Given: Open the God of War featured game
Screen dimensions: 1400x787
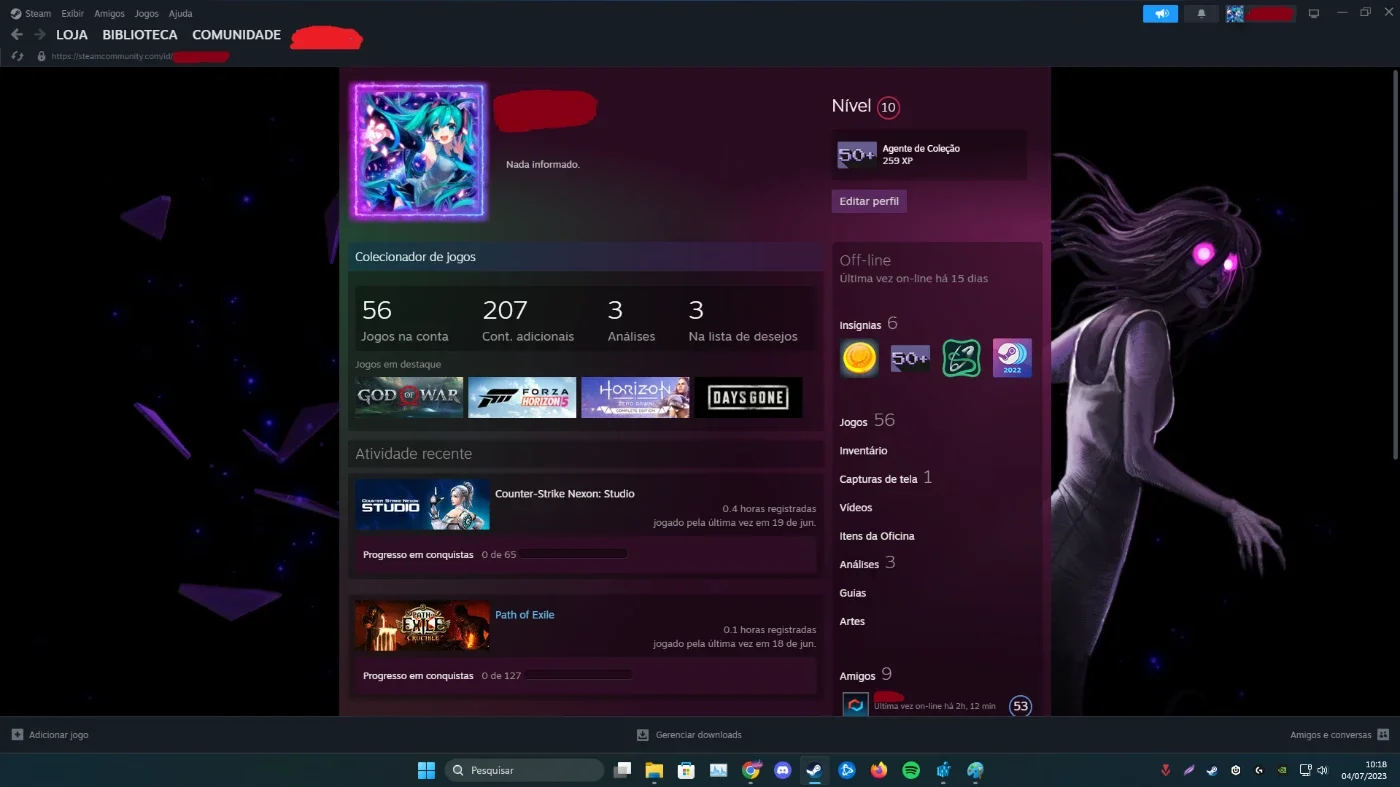Looking at the screenshot, I should click(x=409, y=397).
